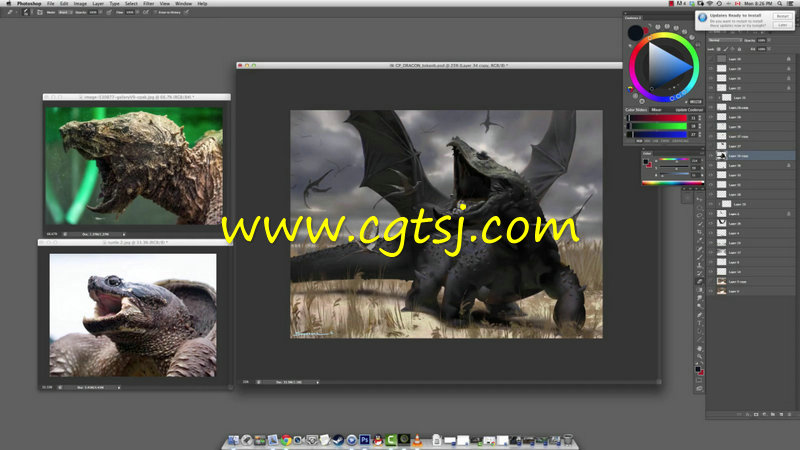Toggle visibility of Layer 9 at bottom
Image resolution: width=800 pixels, height=450 pixels.
[x=711, y=291]
